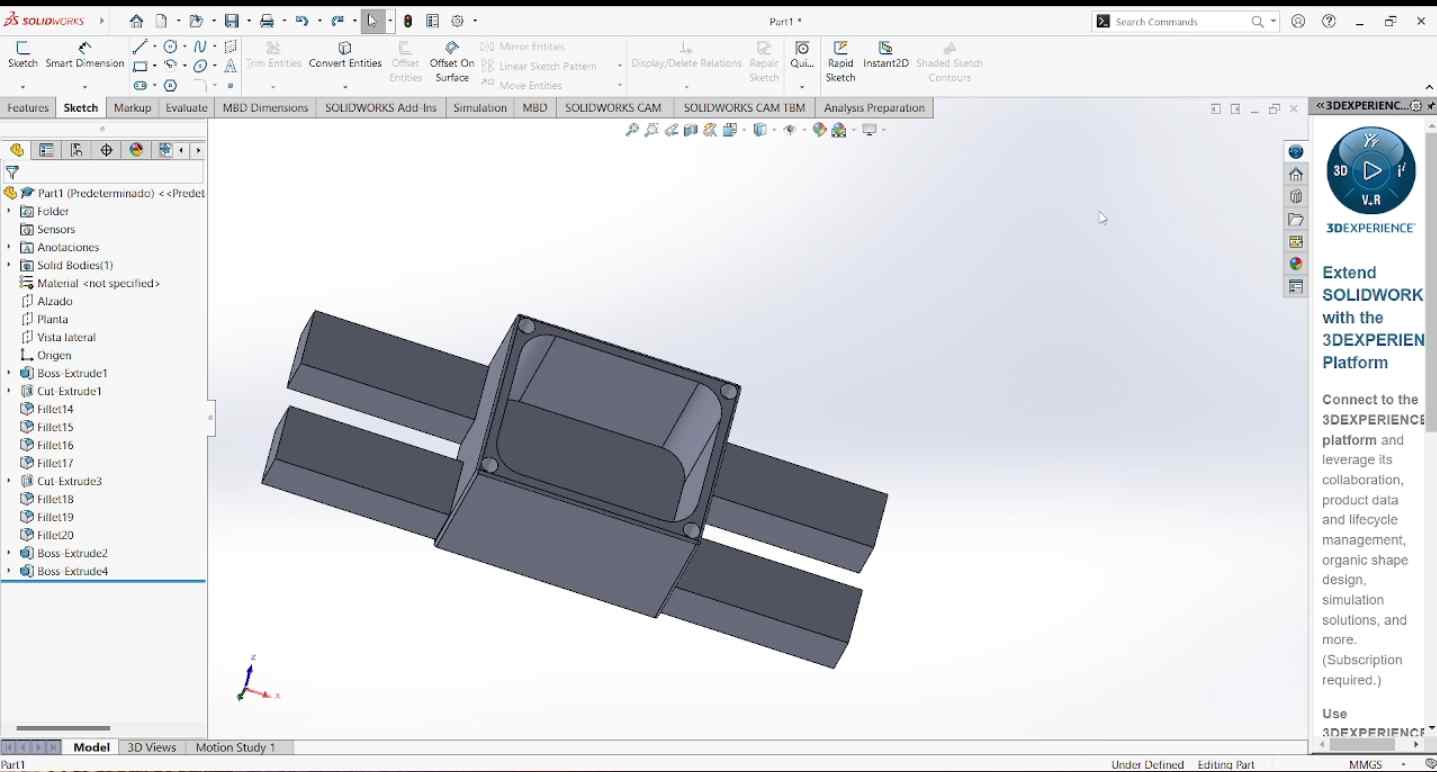Image resolution: width=1437 pixels, height=772 pixels.
Task: Create a new document with the New icon
Action: [x=161, y=21]
